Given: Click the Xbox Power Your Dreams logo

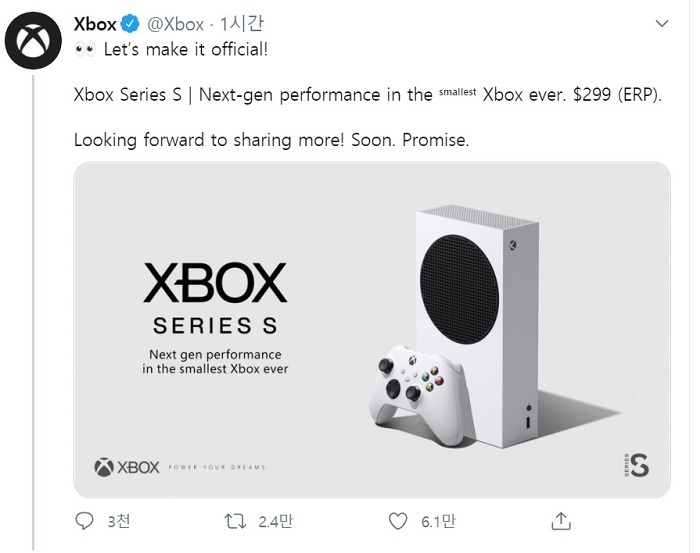Looking at the screenshot, I should (180, 466).
